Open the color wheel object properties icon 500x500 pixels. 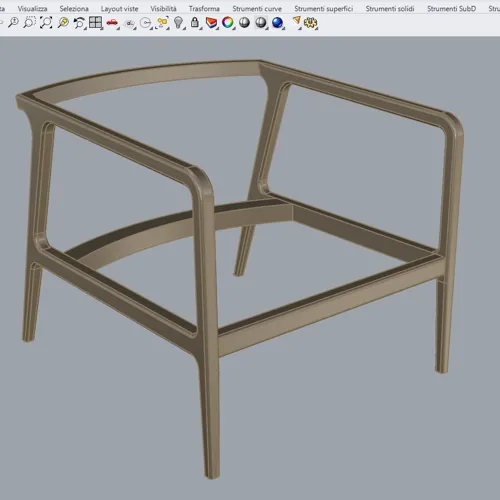click(x=228, y=23)
